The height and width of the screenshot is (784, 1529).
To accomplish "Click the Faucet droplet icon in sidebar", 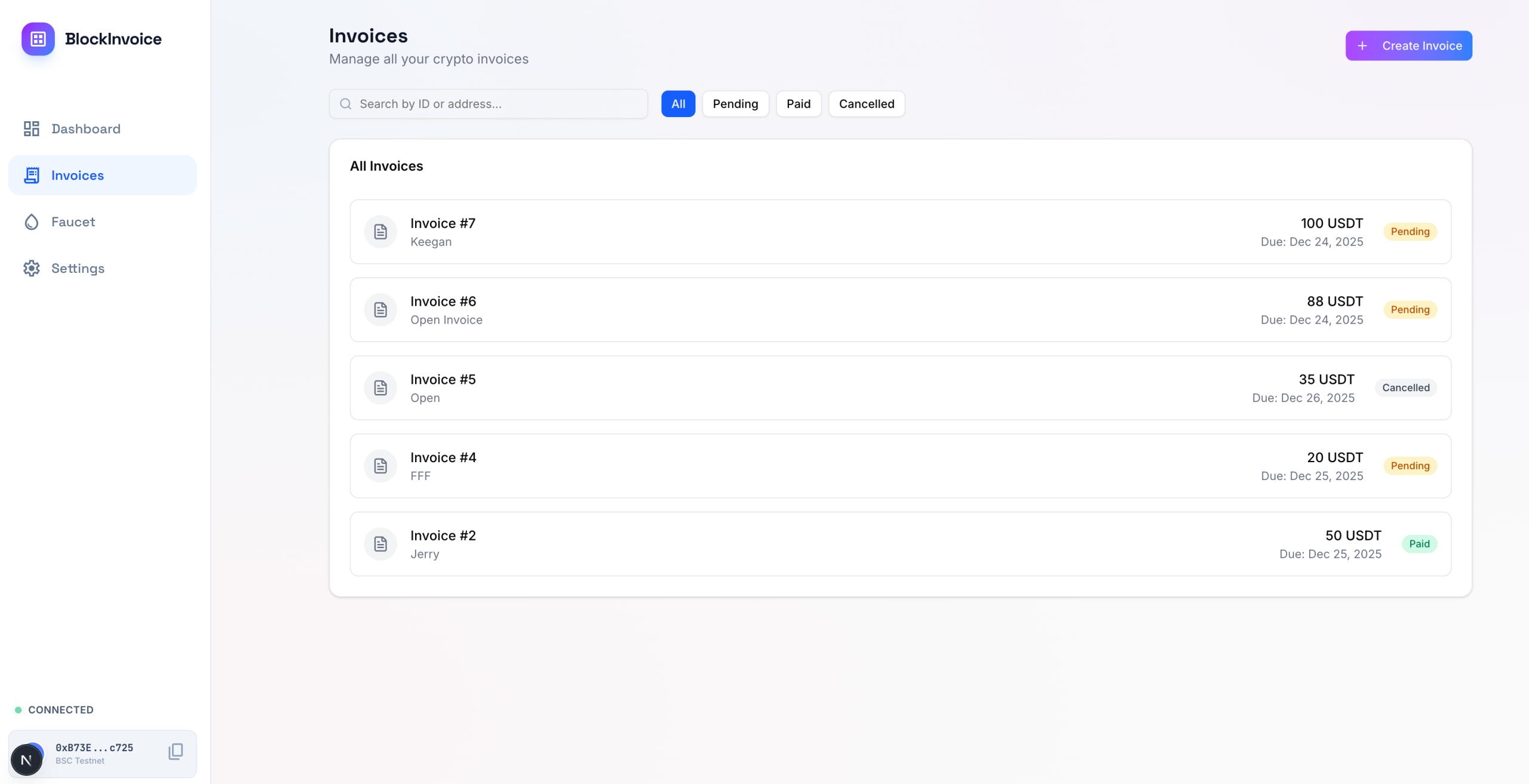I will click(x=32, y=222).
